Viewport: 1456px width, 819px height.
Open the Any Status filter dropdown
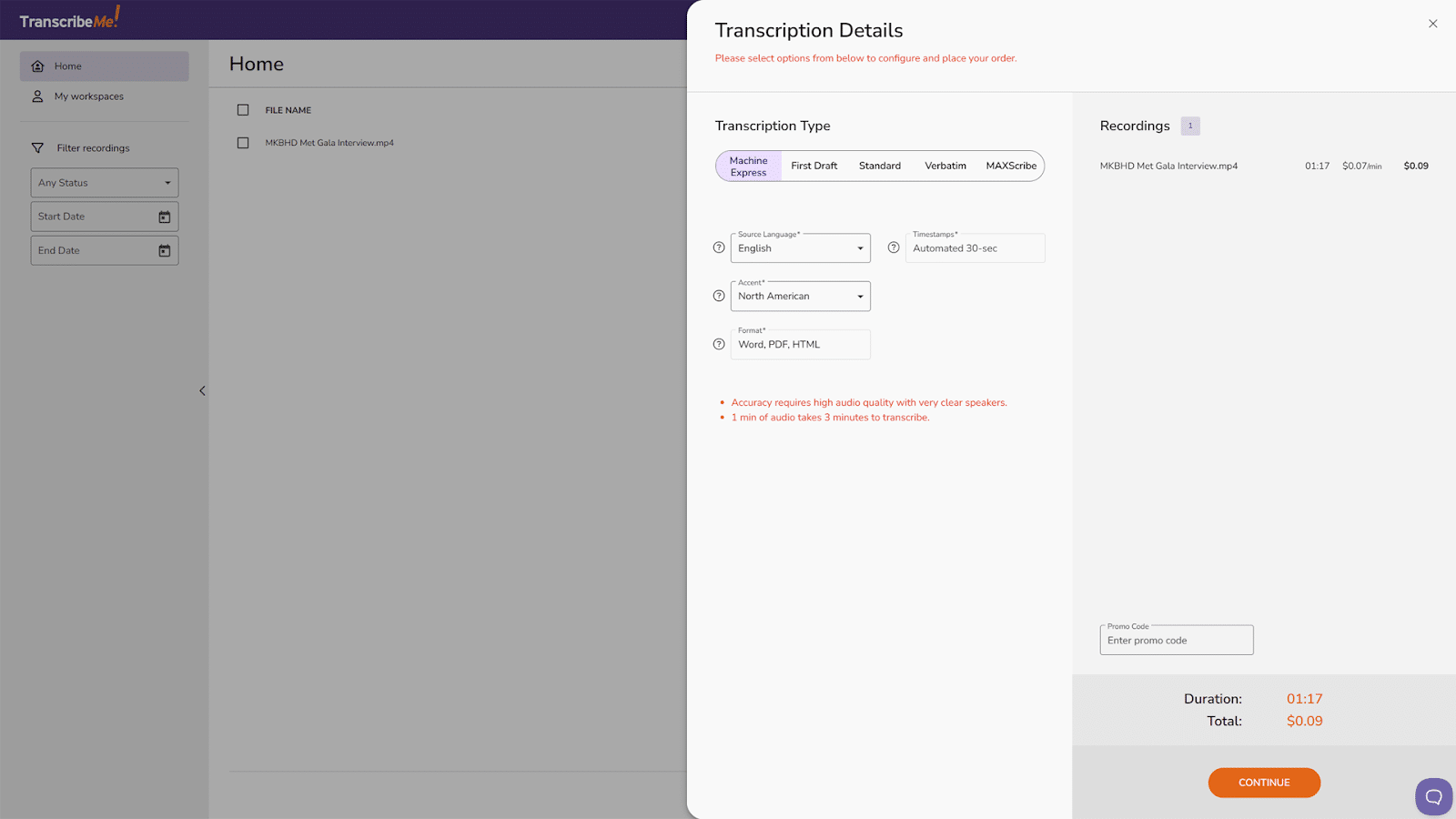point(104,183)
